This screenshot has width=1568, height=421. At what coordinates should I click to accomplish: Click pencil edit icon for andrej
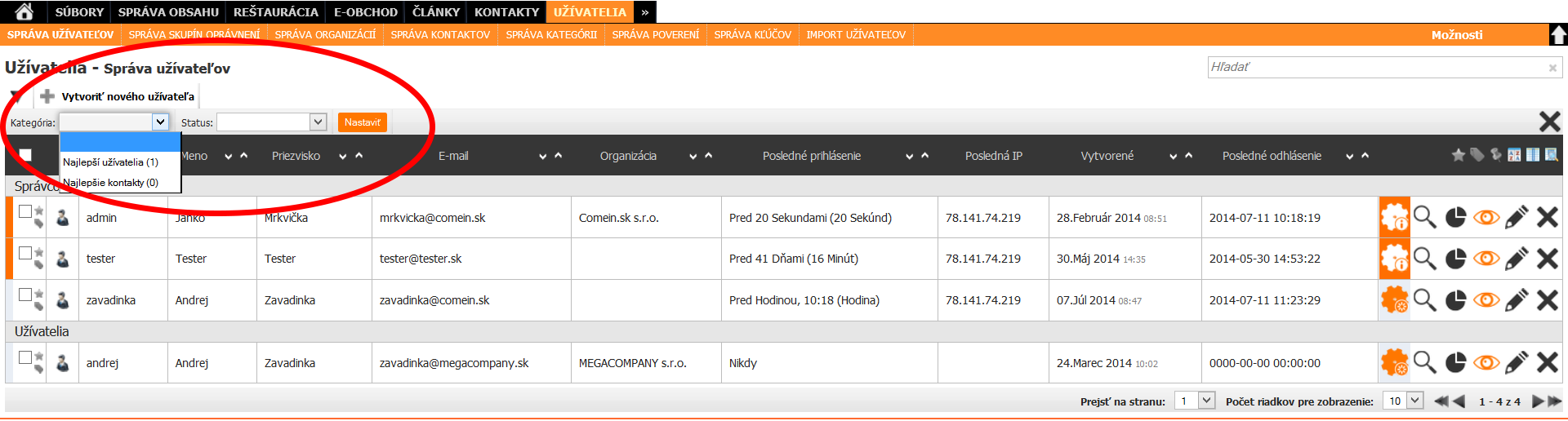coord(1517,363)
